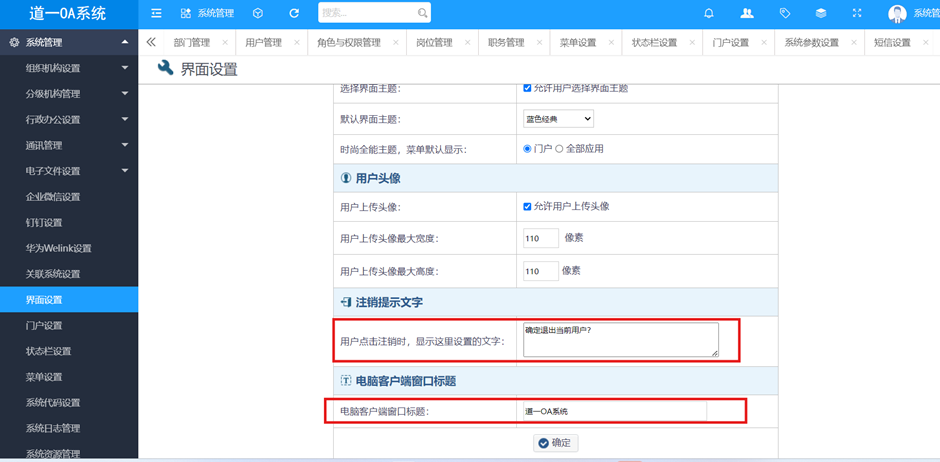Expand 通讯管理 sidebar submenu
The image size is (940, 462).
(x=125, y=145)
